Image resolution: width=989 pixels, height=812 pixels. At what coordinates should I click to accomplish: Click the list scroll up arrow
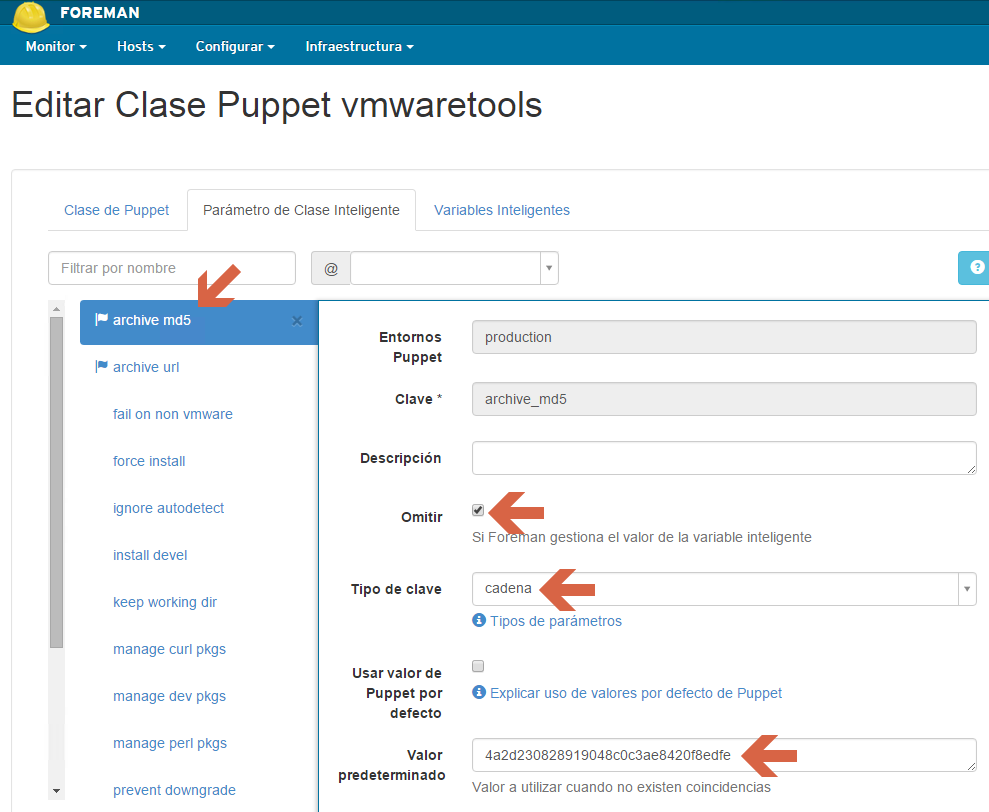coord(57,309)
